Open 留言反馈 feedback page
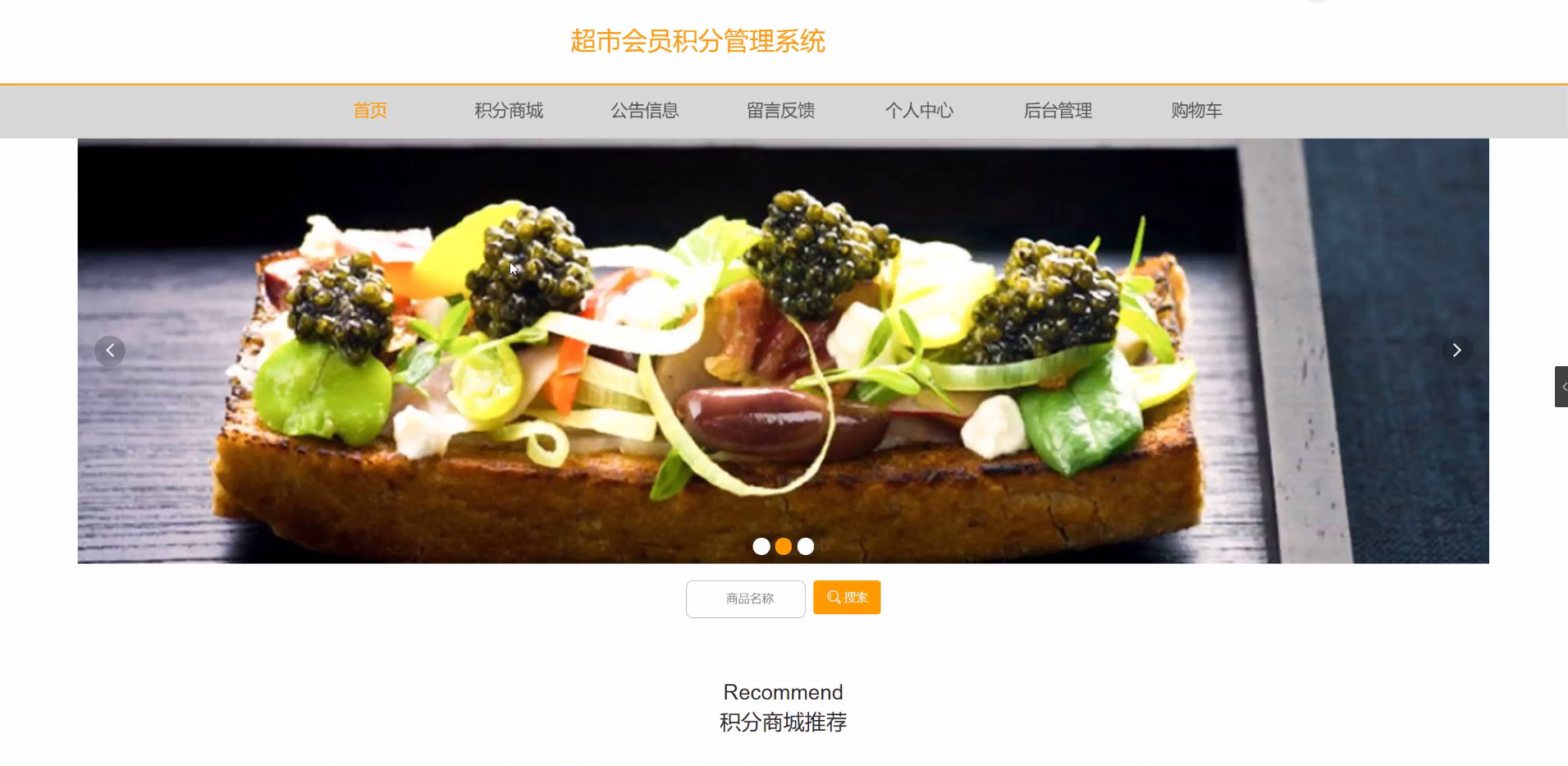1568x766 pixels. pyautogui.click(x=780, y=110)
